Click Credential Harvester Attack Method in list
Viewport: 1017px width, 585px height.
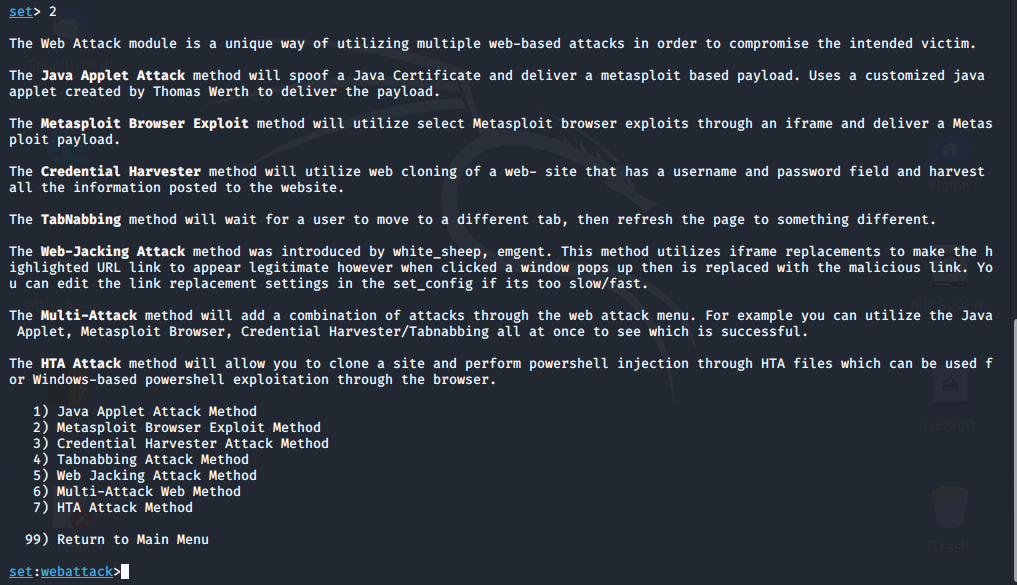click(x=192, y=443)
